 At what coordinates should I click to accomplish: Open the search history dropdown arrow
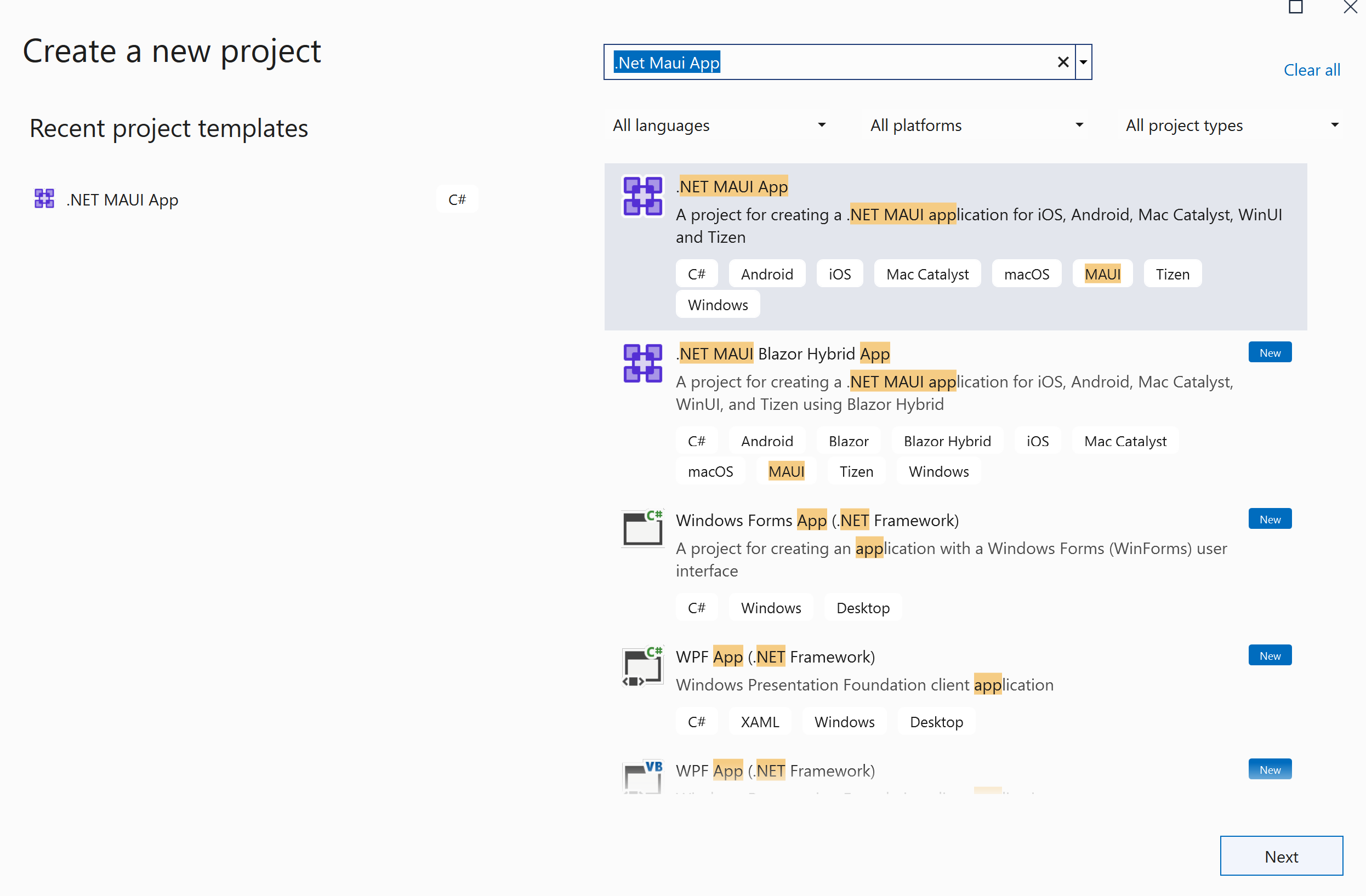click(1083, 62)
